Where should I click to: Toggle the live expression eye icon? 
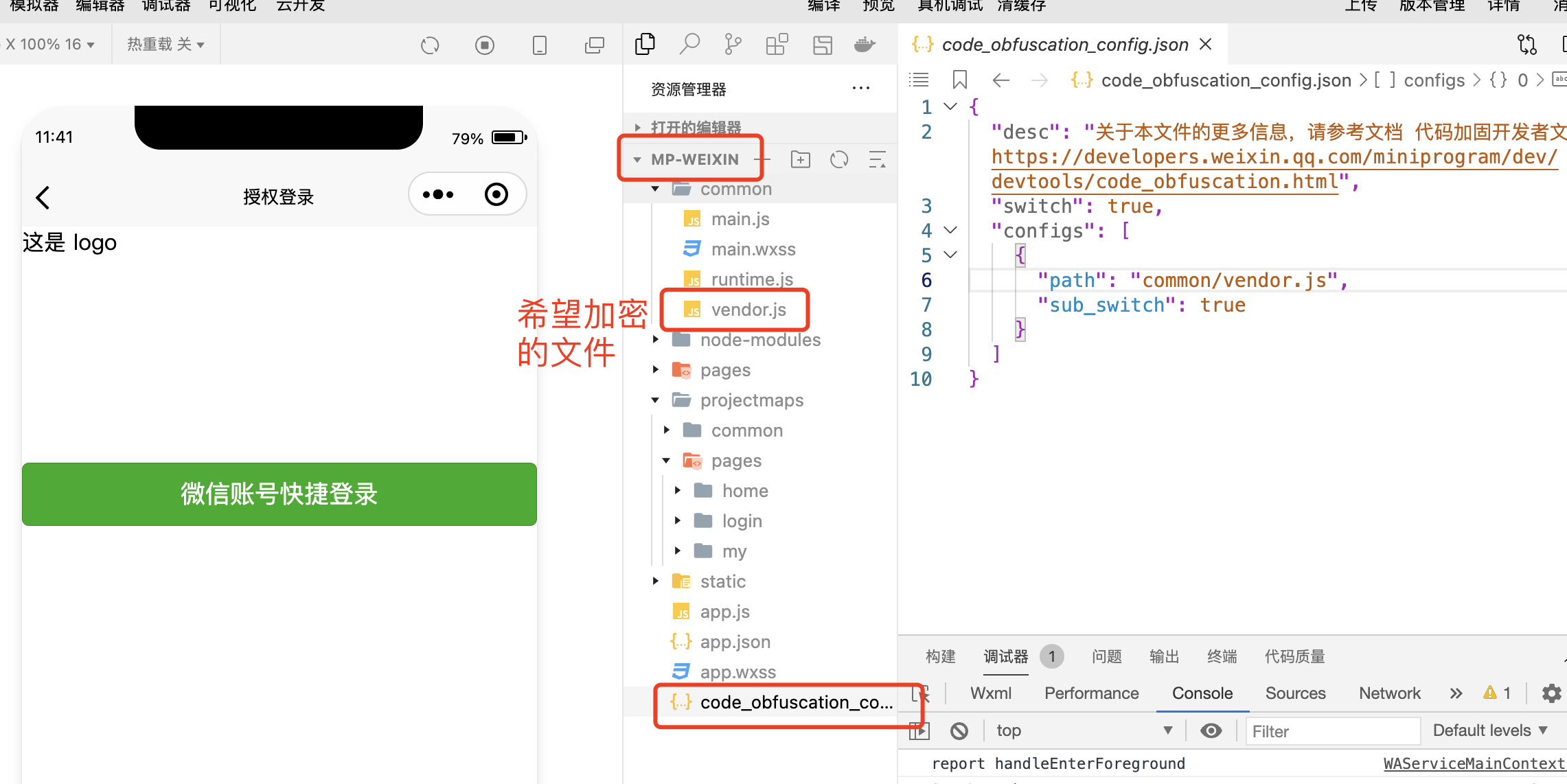point(1211,730)
